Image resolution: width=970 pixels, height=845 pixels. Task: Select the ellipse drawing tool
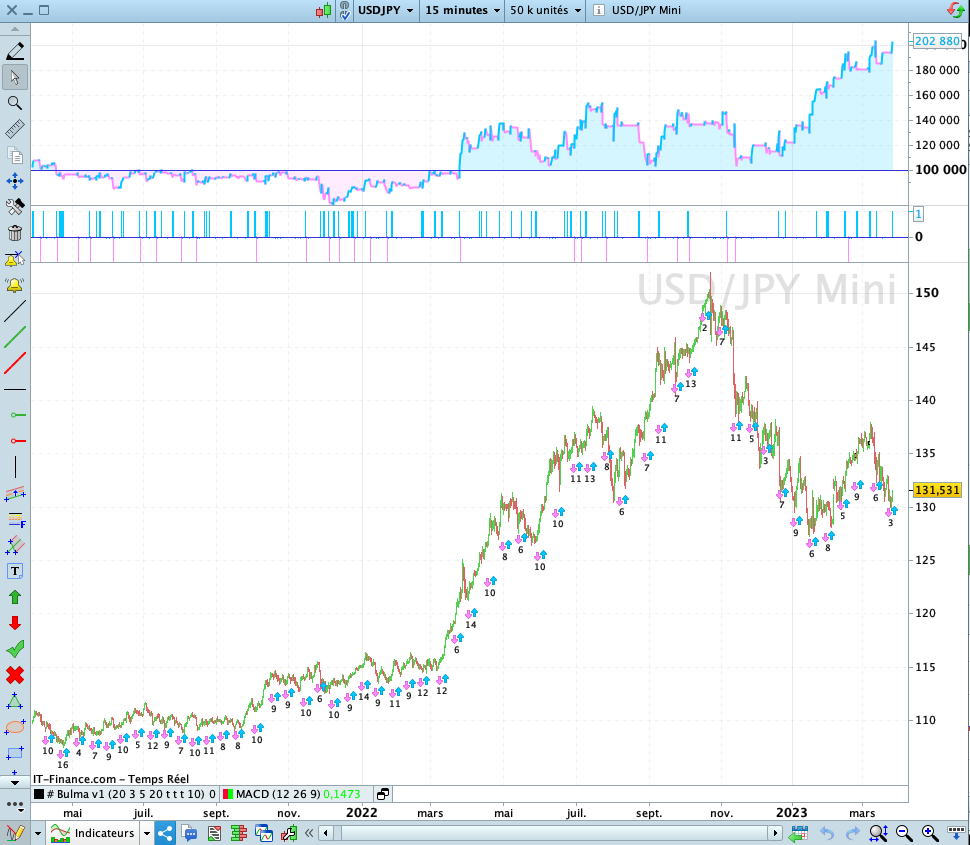coord(15,727)
